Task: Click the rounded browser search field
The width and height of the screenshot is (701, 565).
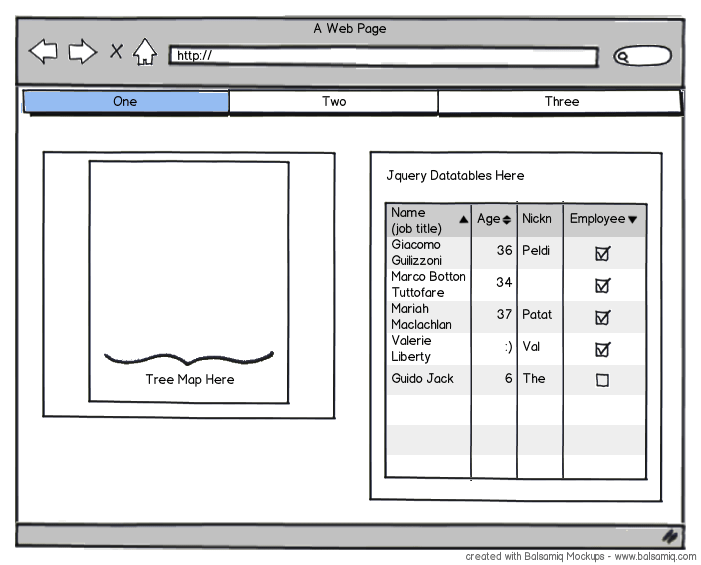Action: (642, 56)
